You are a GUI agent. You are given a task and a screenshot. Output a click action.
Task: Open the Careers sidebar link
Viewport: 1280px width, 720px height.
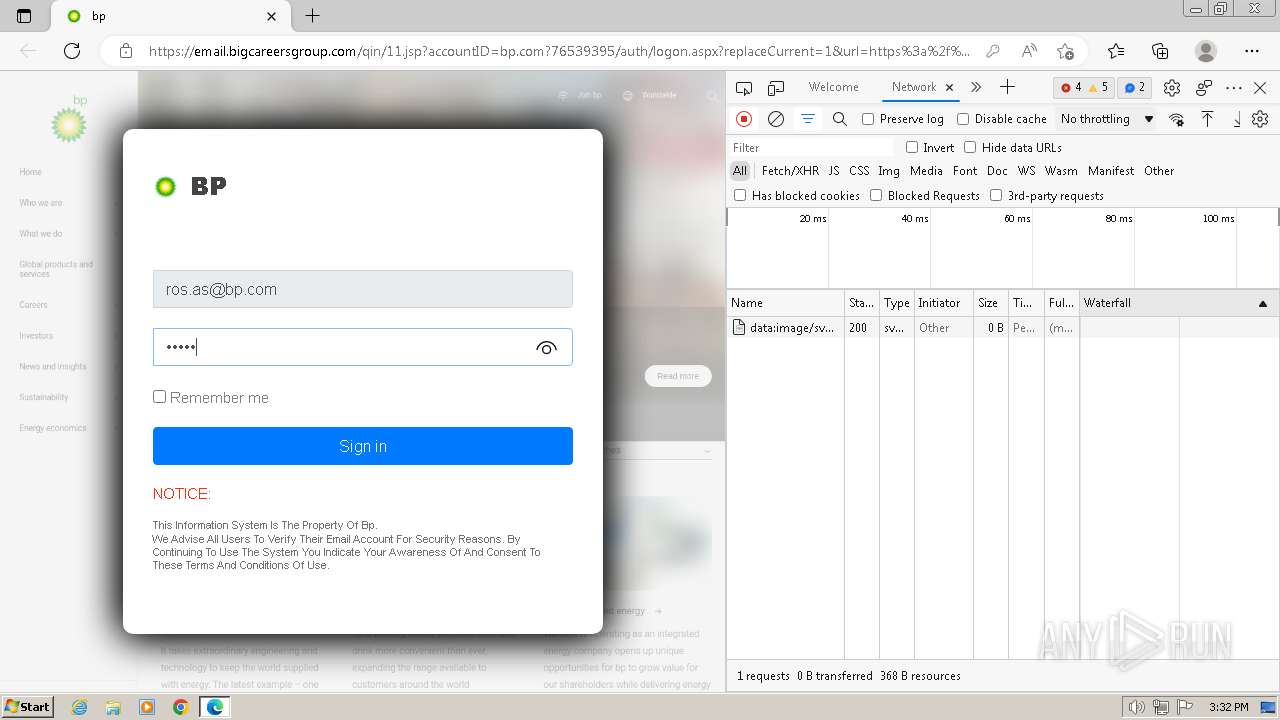[33, 305]
